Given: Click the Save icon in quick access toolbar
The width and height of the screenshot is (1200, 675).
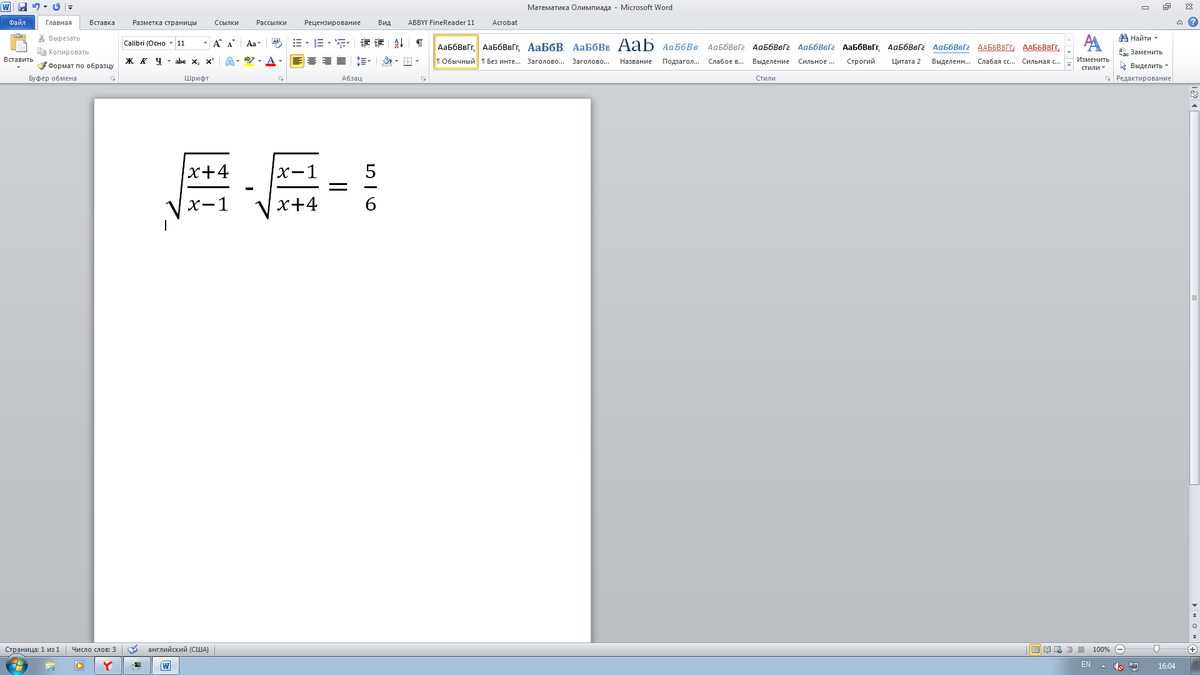Looking at the screenshot, I should (x=20, y=7).
